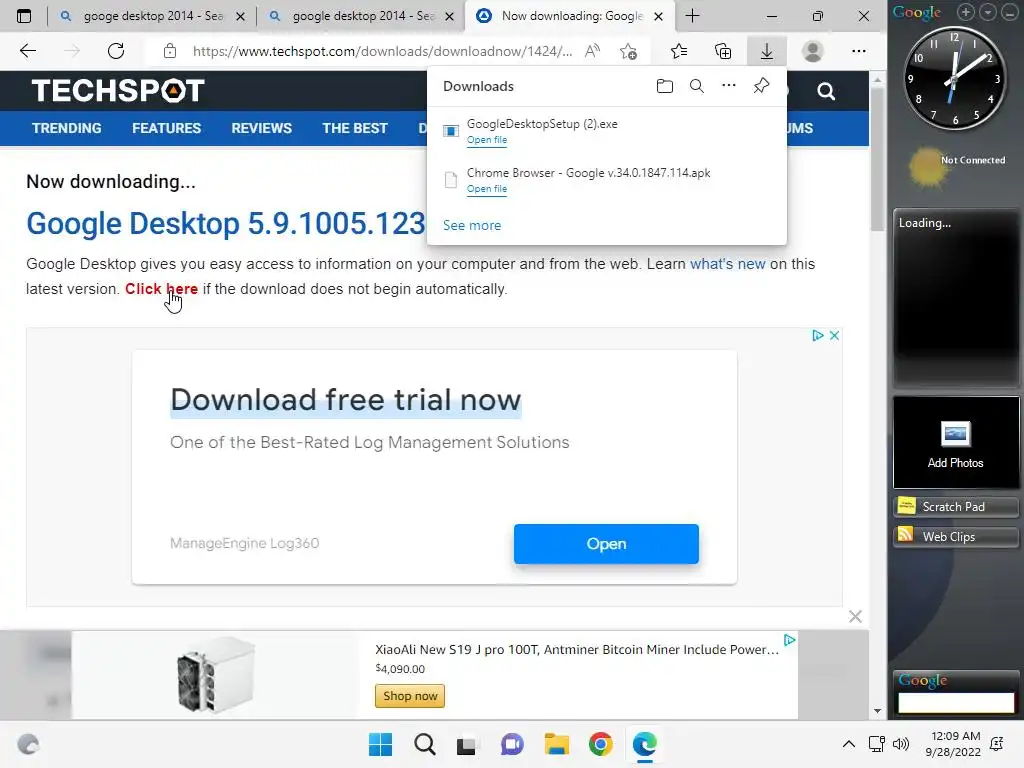
Task: Close the 'googe desktop 2014' tab
Action: pos(240,16)
